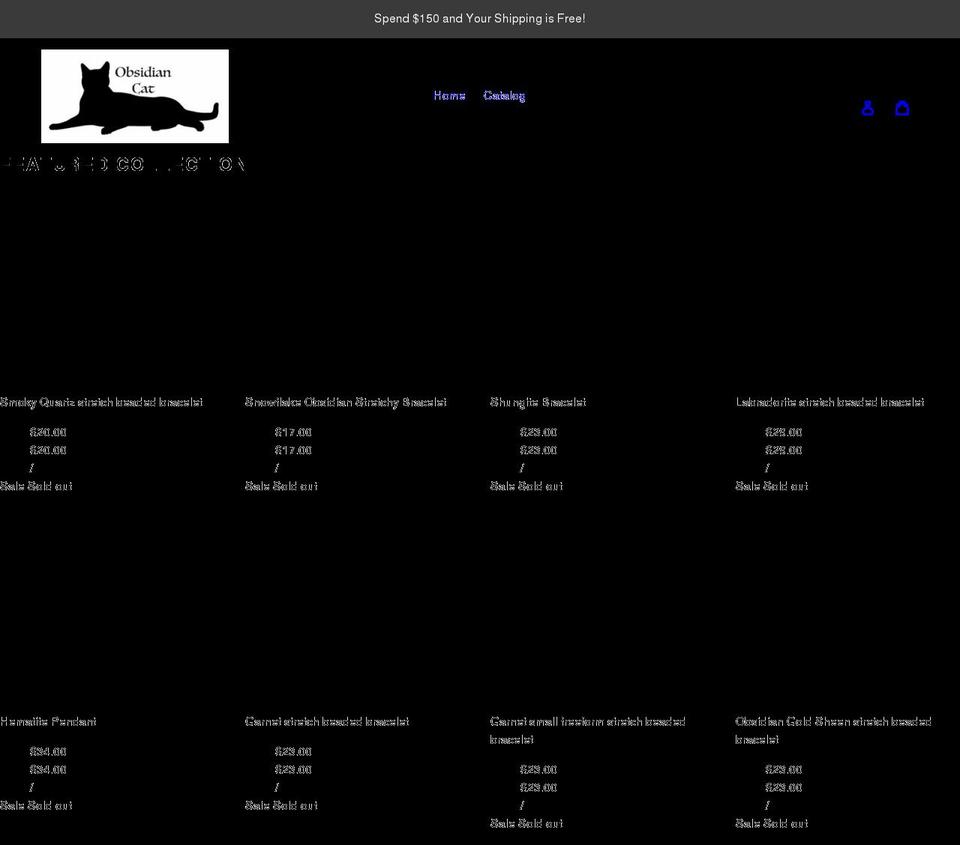Open the Catalog menu item
960x845 pixels.
(504, 95)
